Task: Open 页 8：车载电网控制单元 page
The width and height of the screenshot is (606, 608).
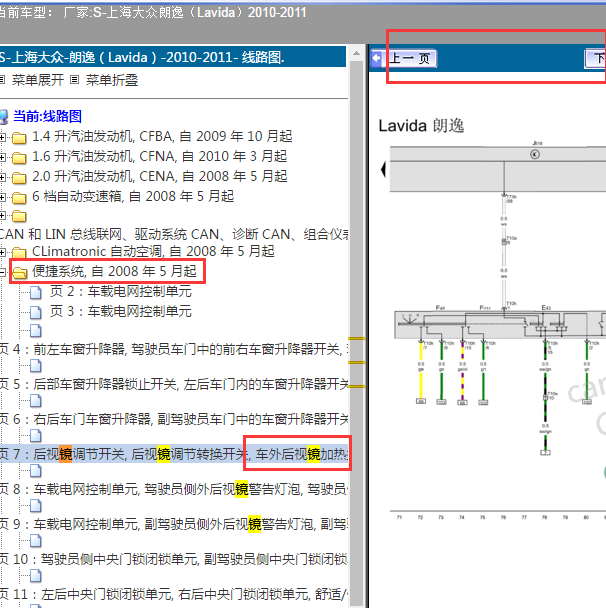Action: (x=174, y=489)
